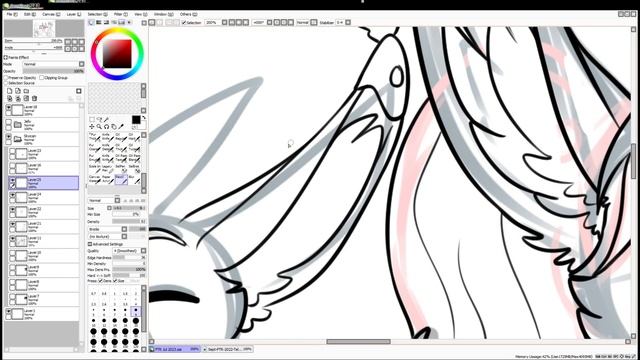
Task: Click the delete layer trash icon
Action: [34, 98]
